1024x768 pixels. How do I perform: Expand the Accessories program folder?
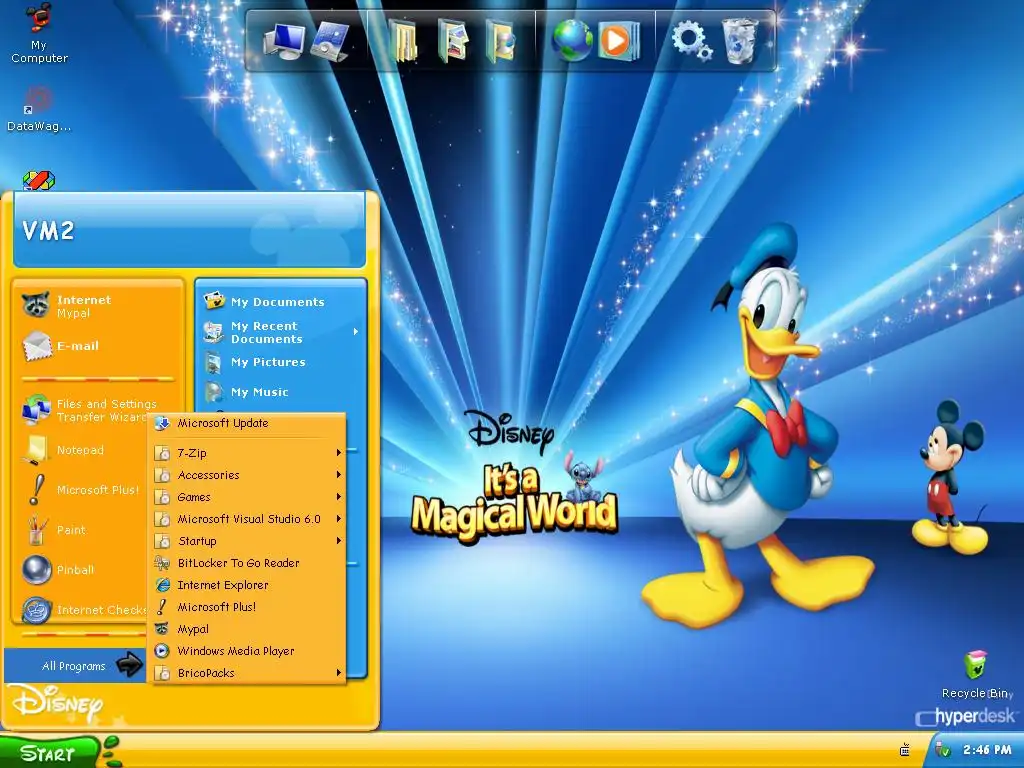tap(248, 475)
